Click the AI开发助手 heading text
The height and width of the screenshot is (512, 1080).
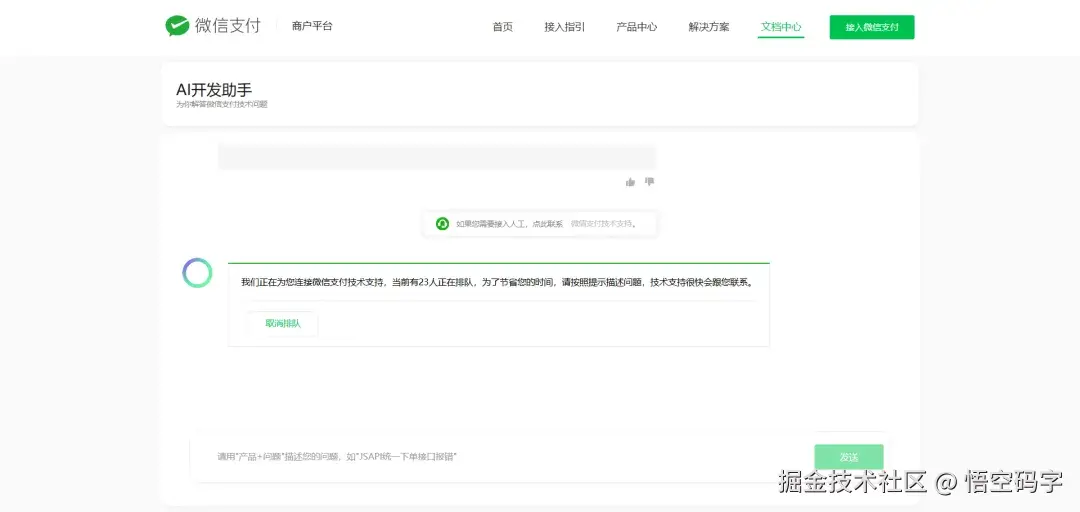pyautogui.click(x=214, y=90)
